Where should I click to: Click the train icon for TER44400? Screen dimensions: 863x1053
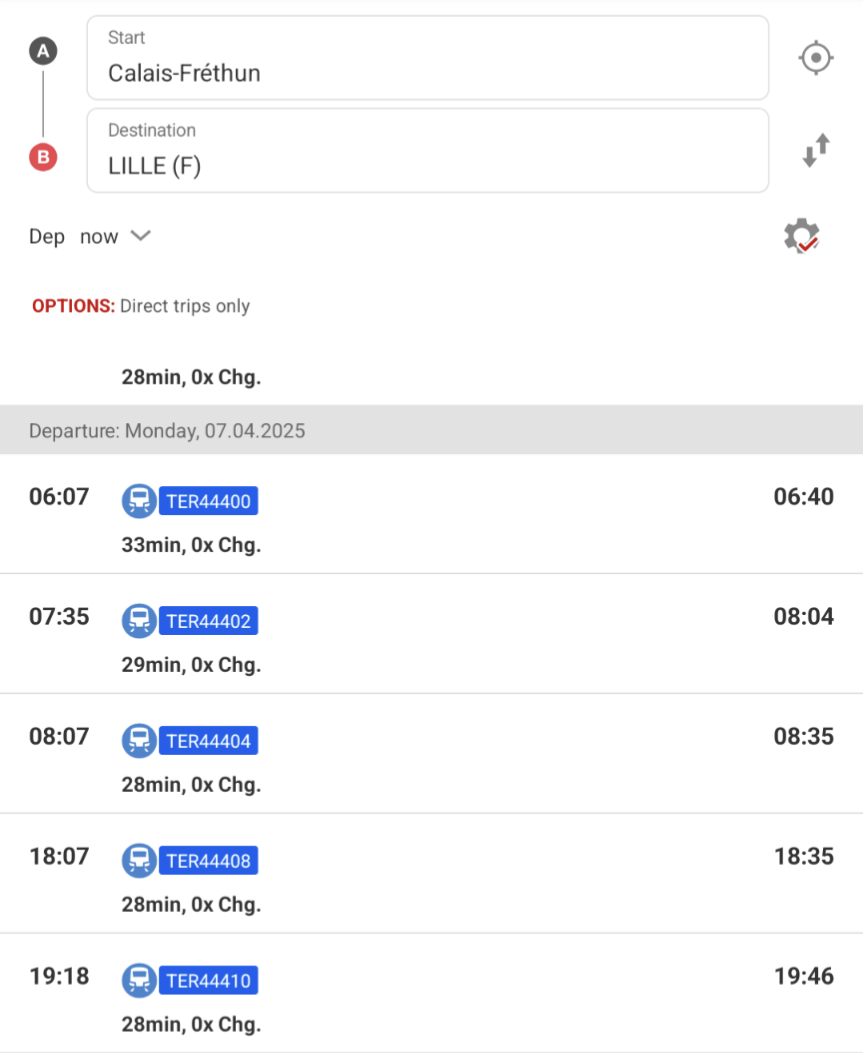(139, 501)
